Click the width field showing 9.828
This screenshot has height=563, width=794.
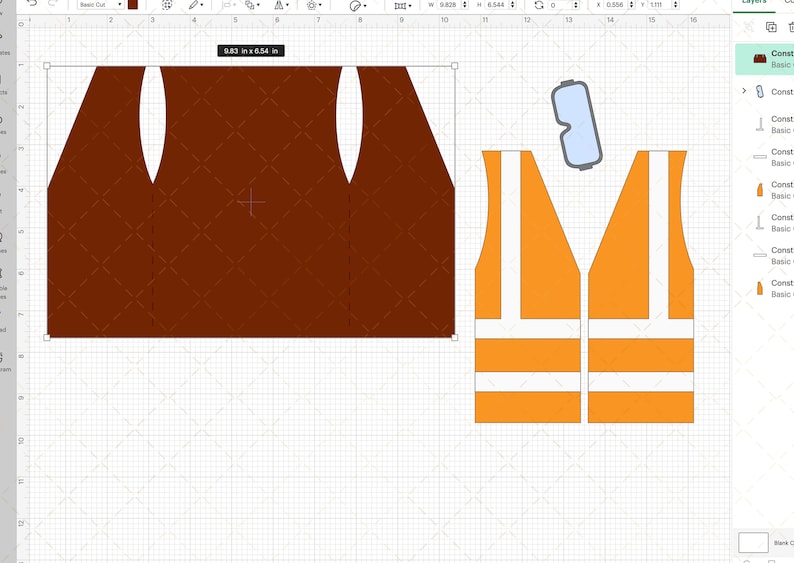(x=449, y=5)
